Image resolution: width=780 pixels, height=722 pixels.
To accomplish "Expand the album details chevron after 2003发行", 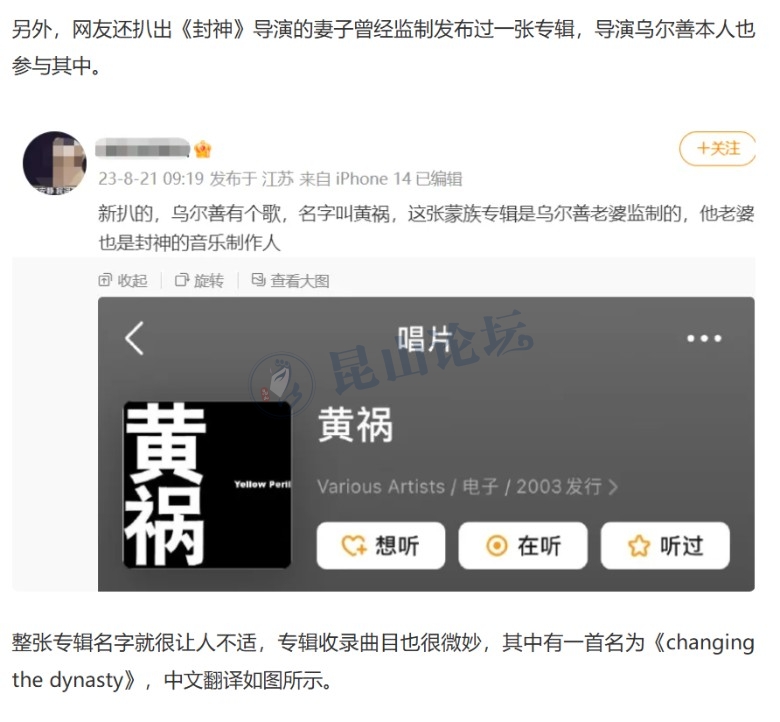I will click(613, 487).
